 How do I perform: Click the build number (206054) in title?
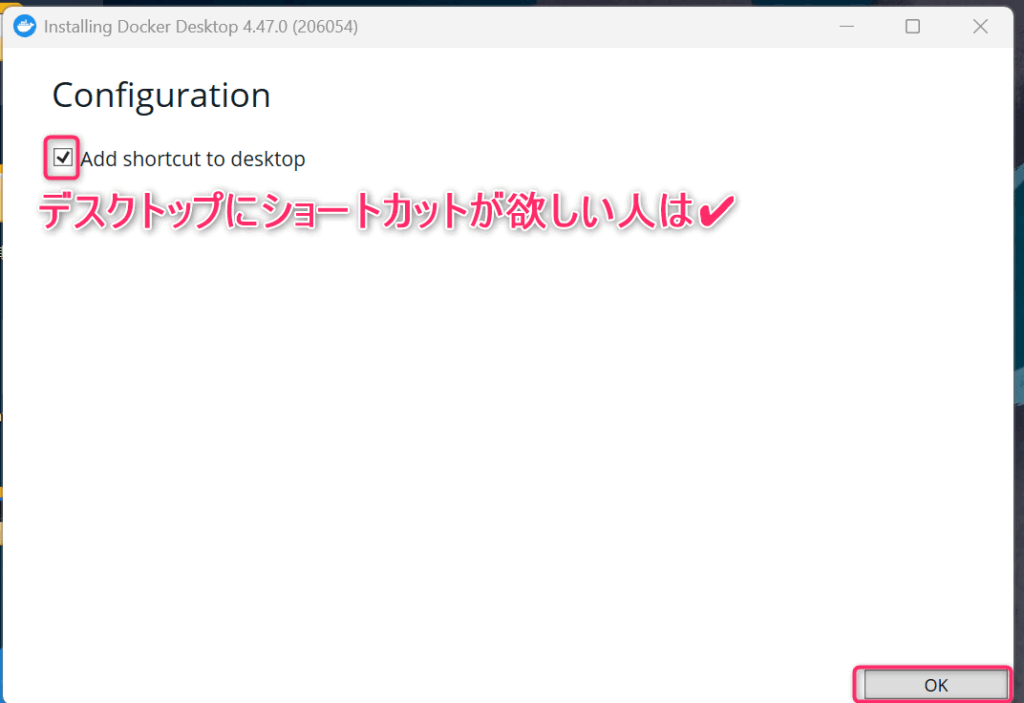[324, 27]
